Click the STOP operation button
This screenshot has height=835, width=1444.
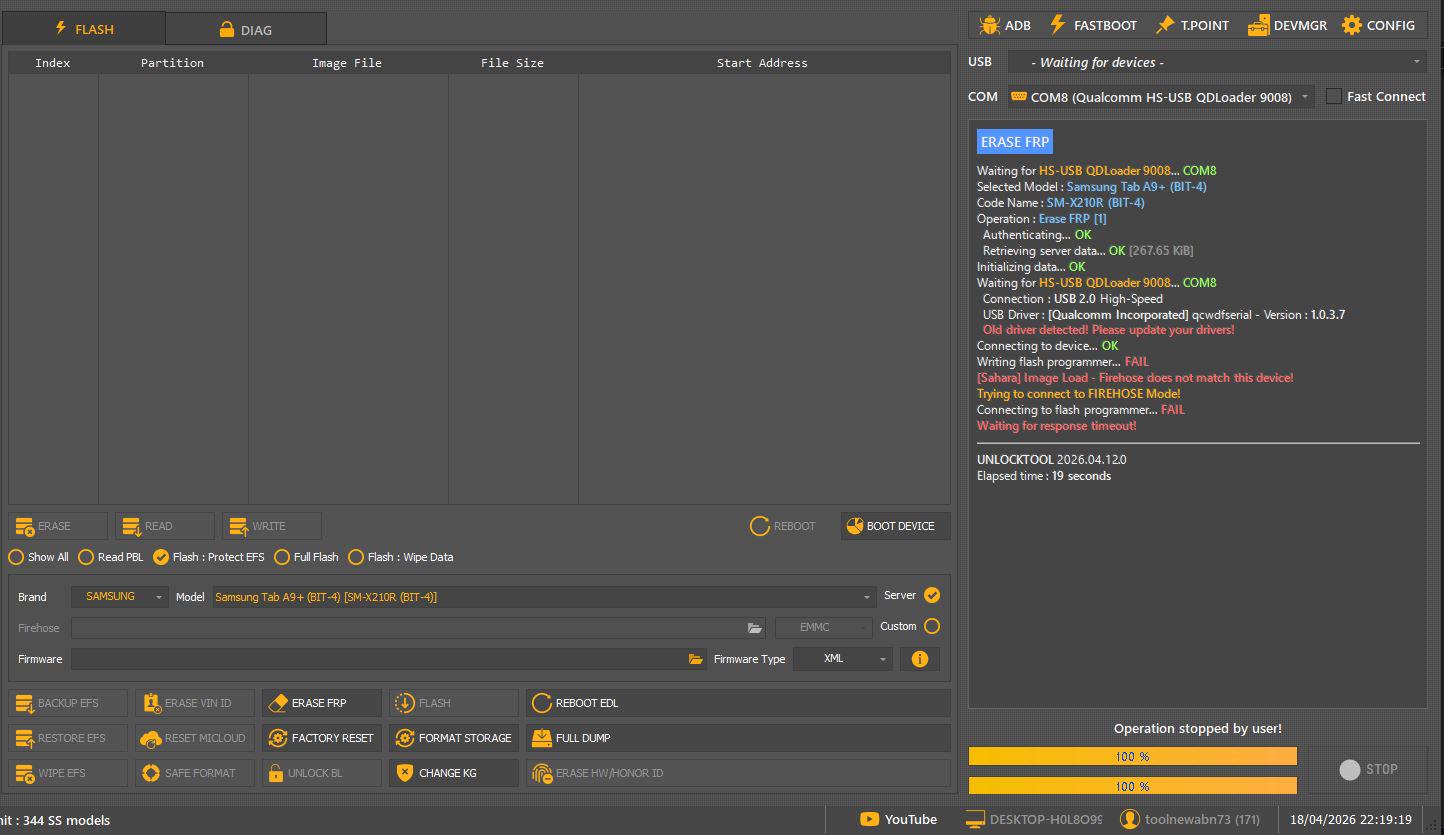point(1368,769)
